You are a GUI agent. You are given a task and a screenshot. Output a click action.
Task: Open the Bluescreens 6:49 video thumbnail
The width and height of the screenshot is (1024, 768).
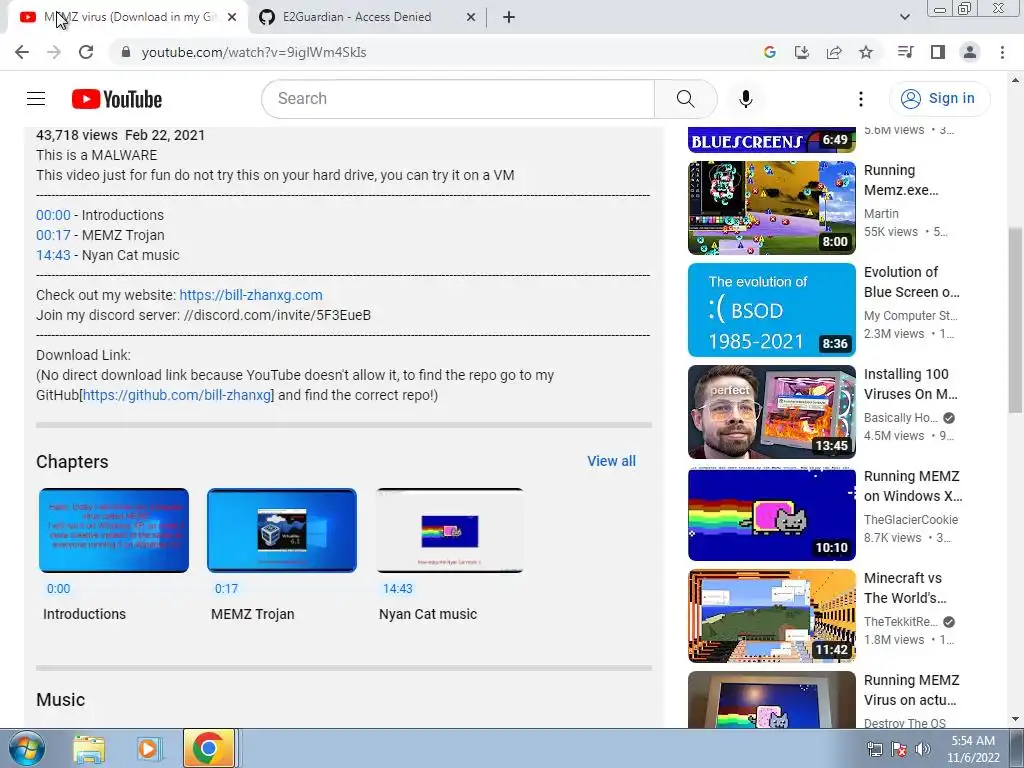(x=771, y=140)
